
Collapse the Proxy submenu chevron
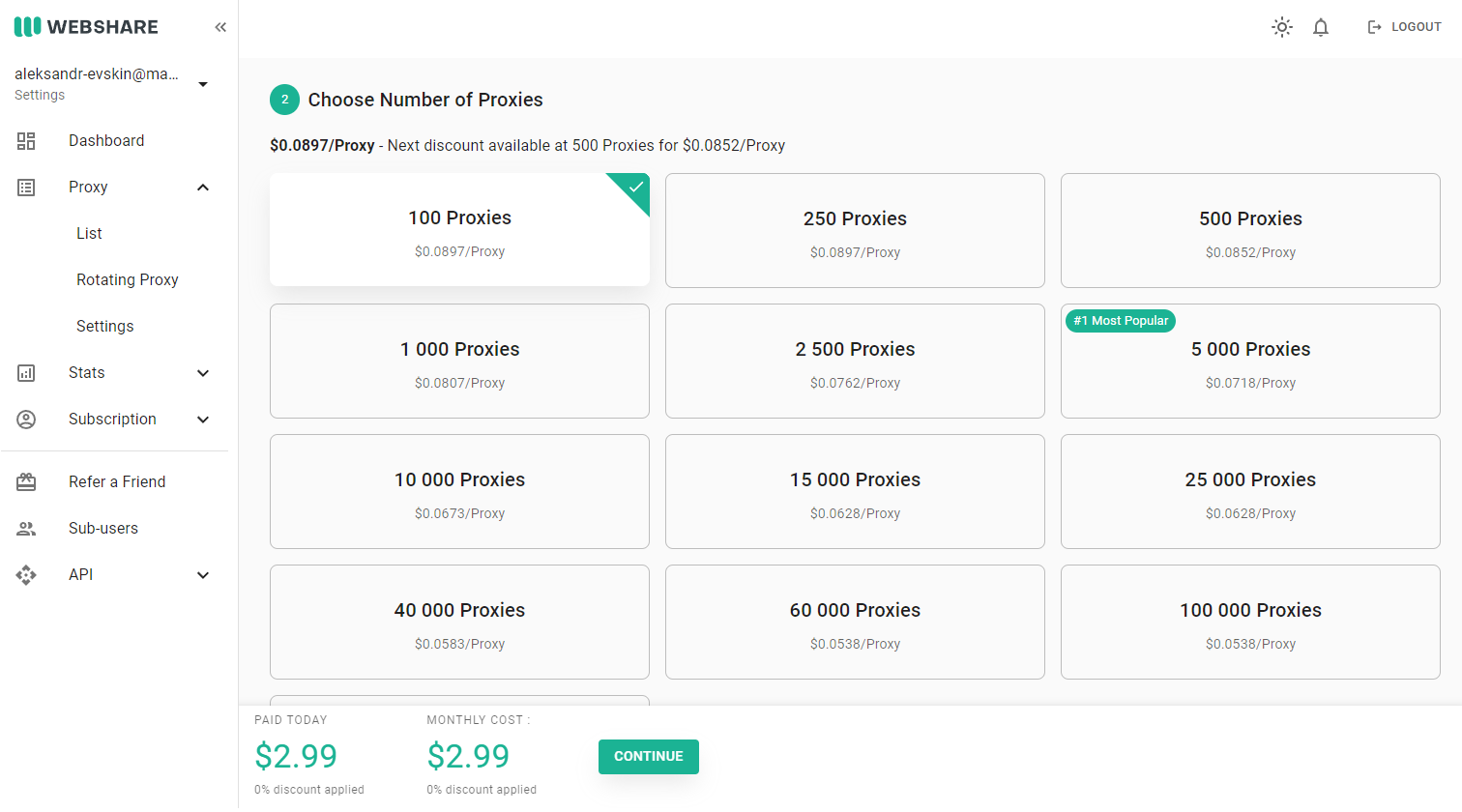click(x=203, y=188)
